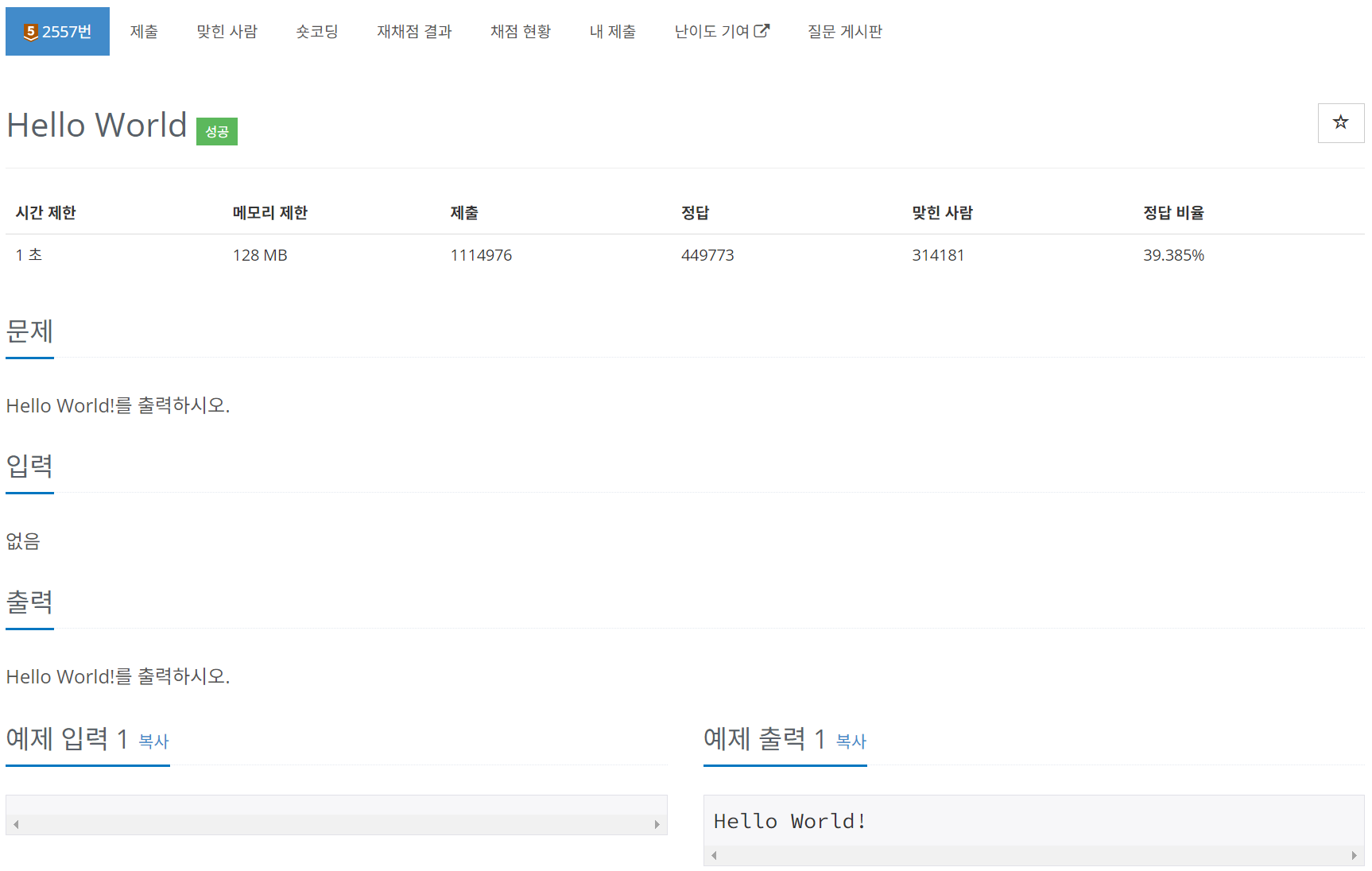Click the 메모리 제한 column header
The width and height of the screenshot is (1372, 871).
[x=270, y=213]
